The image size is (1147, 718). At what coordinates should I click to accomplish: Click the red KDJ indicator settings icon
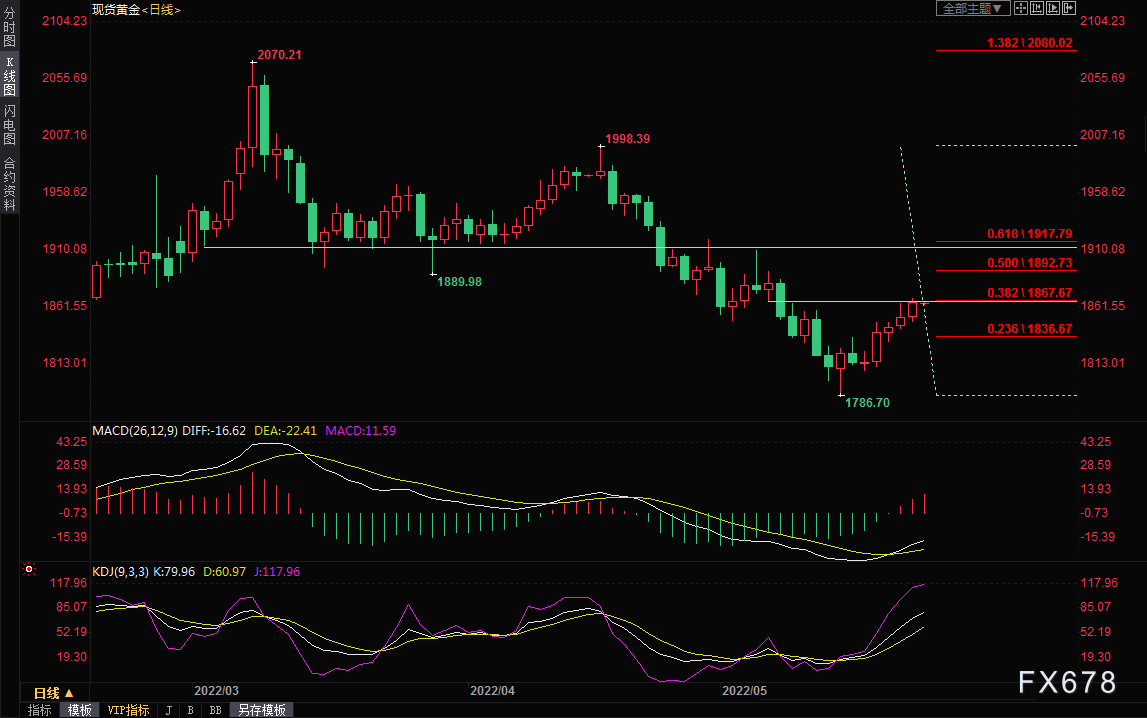pos(29,569)
